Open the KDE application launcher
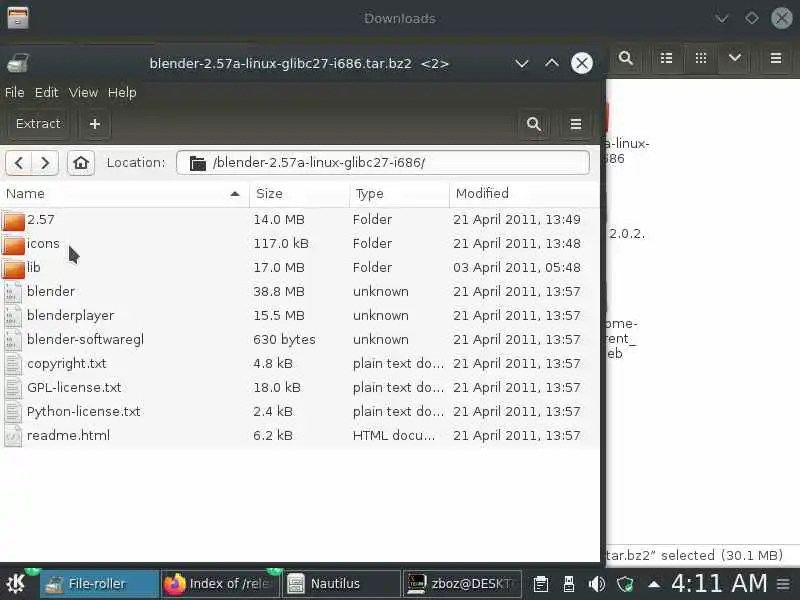The height and width of the screenshot is (600, 800). click(x=16, y=584)
